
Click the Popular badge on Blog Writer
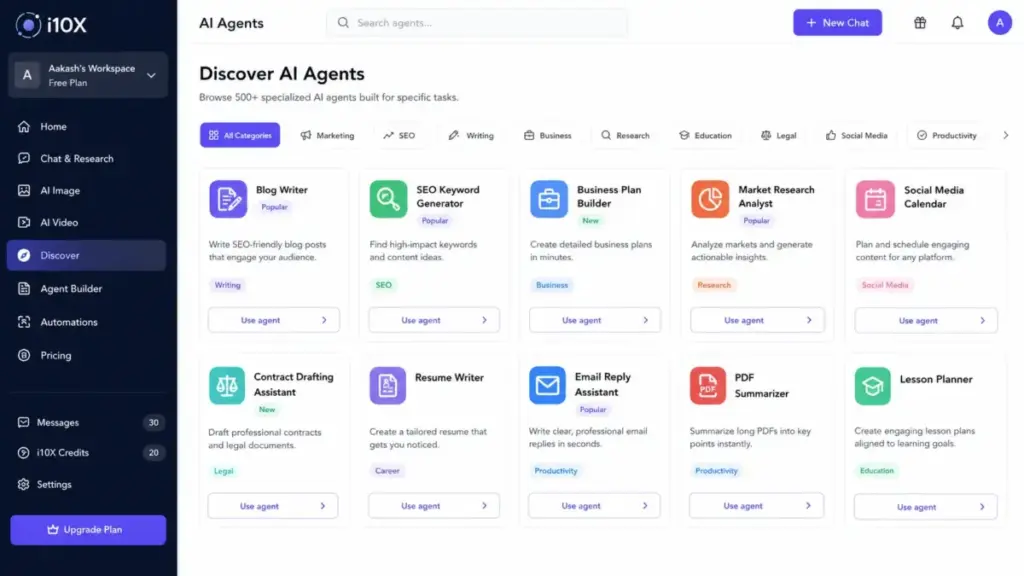(274, 207)
